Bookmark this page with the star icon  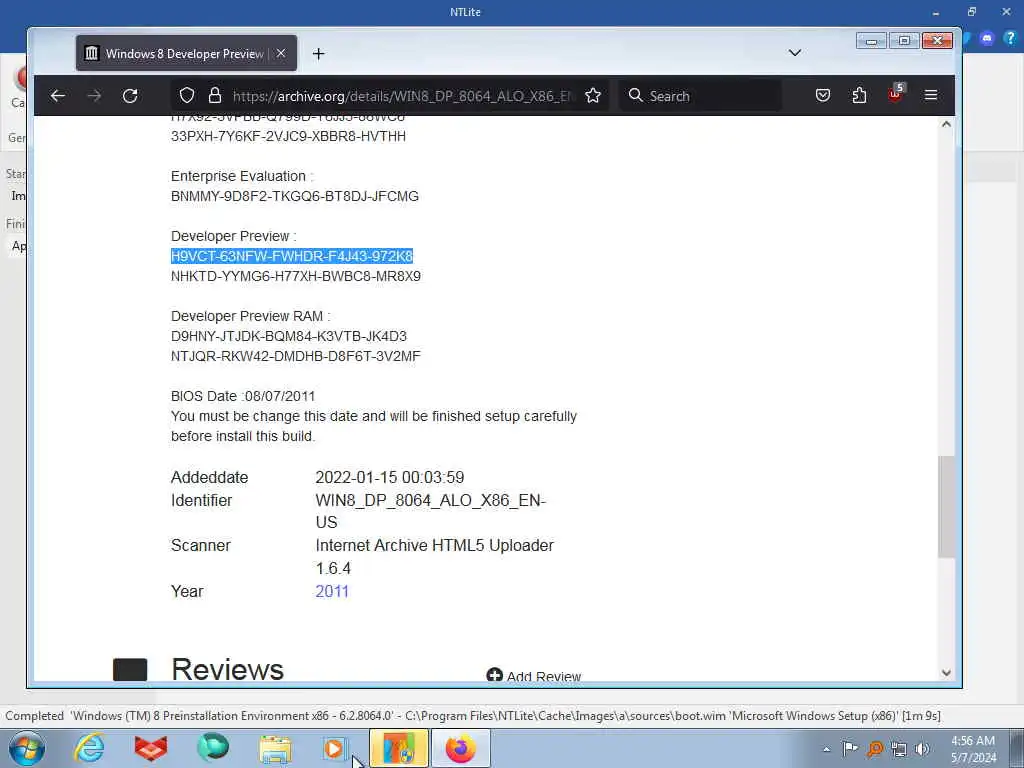[x=593, y=96]
